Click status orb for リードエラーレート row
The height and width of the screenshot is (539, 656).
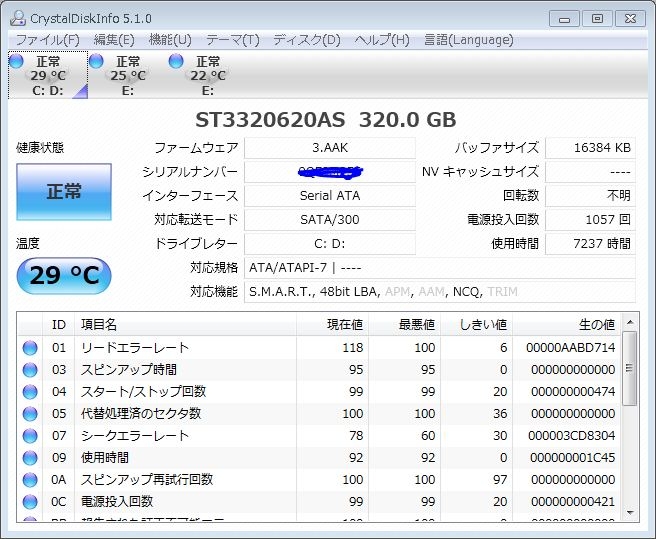pyautogui.click(x=30, y=347)
